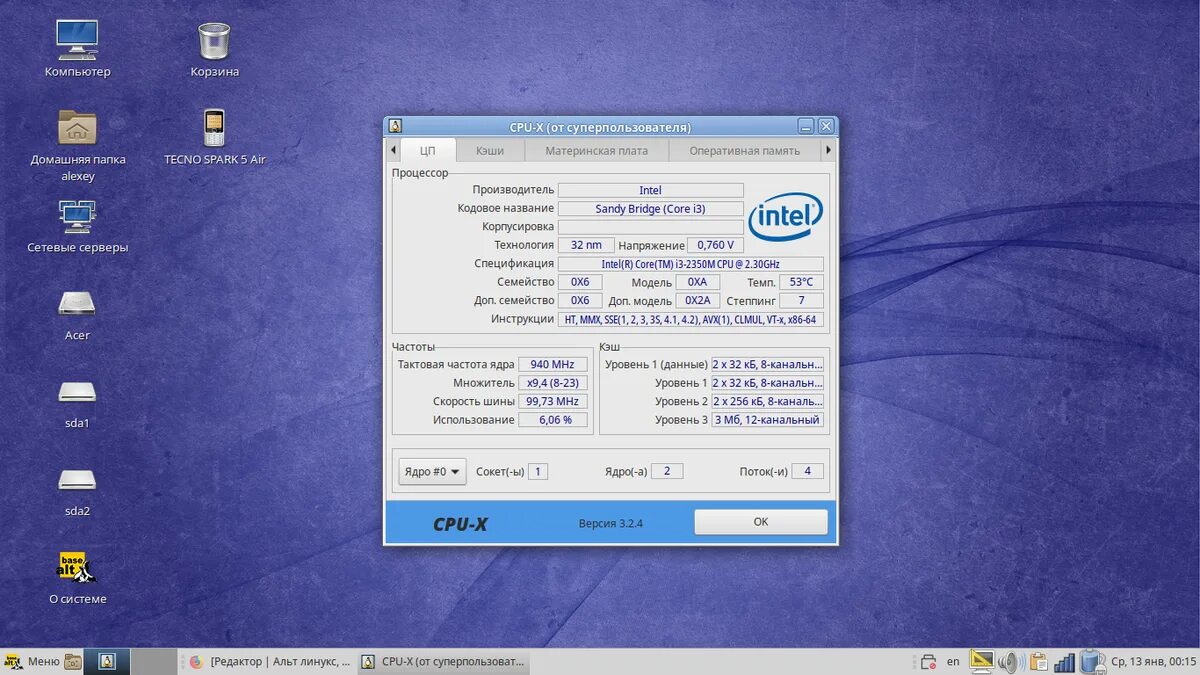
Task: Open the Меню start button
Action: pos(32,661)
